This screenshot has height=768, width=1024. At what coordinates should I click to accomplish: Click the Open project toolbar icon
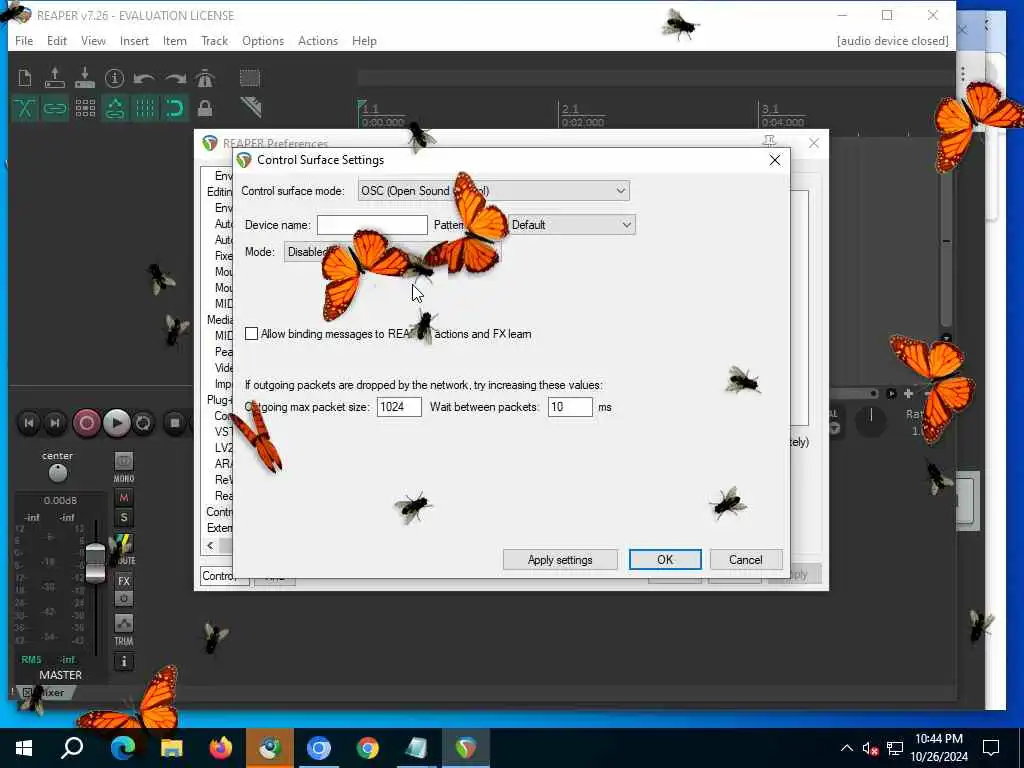(x=55, y=78)
